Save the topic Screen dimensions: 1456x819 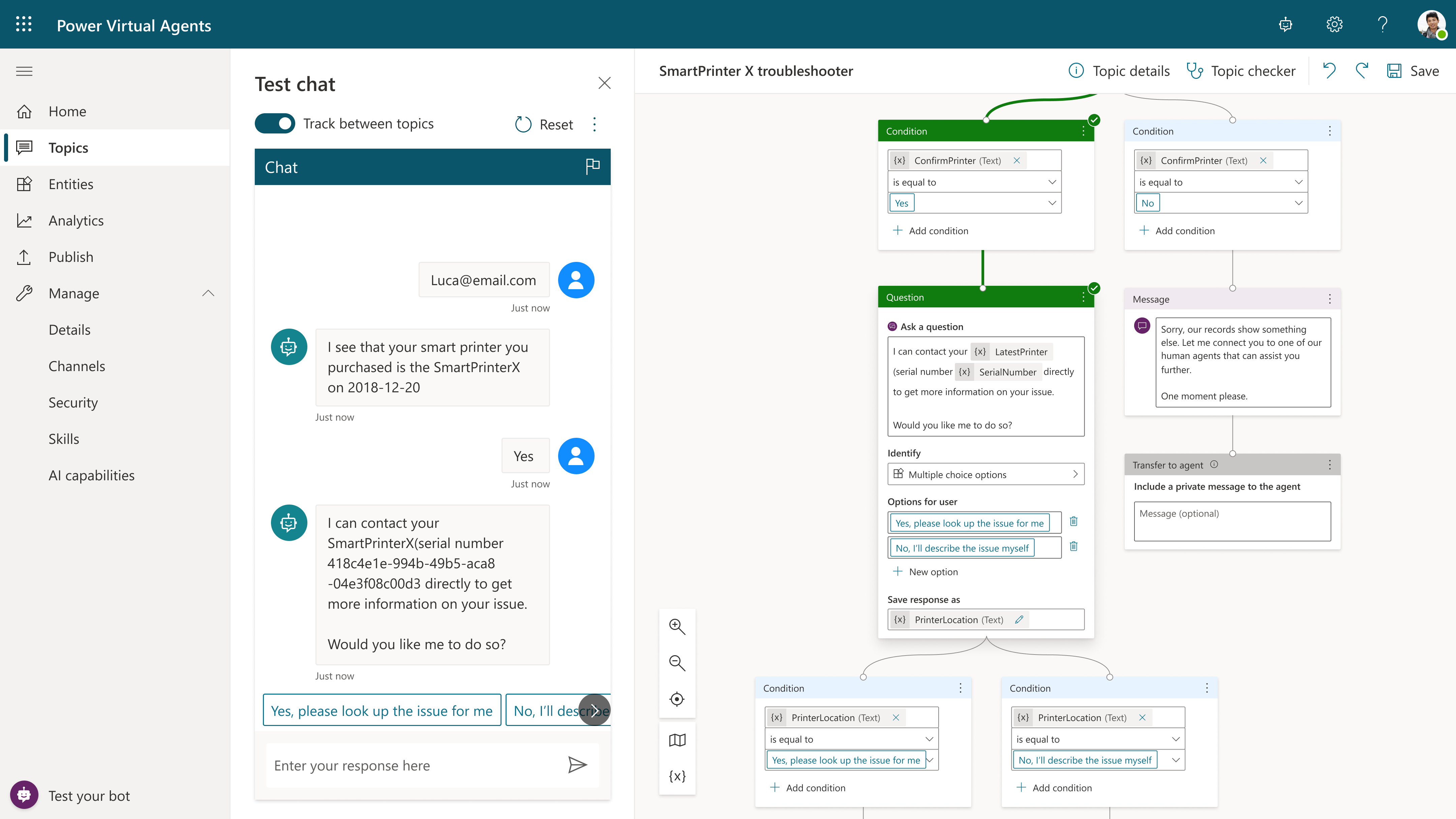(1413, 71)
